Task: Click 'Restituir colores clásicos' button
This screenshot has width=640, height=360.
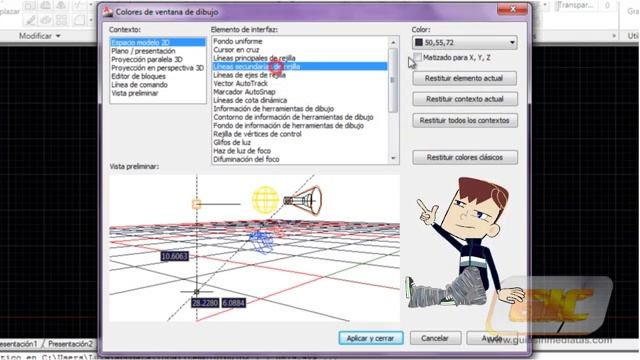Action: point(465,157)
